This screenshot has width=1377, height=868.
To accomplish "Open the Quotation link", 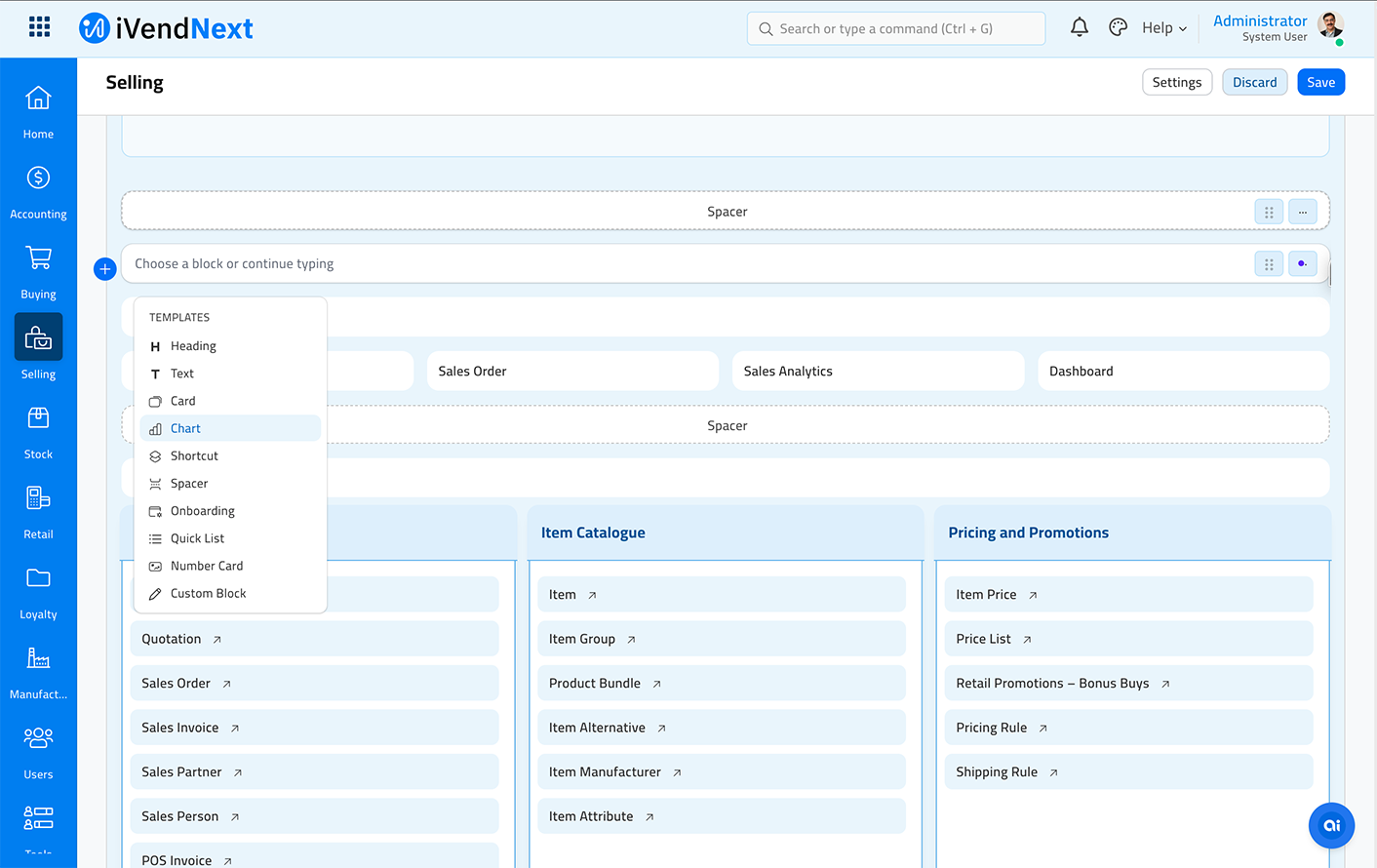I will [x=314, y=639].
